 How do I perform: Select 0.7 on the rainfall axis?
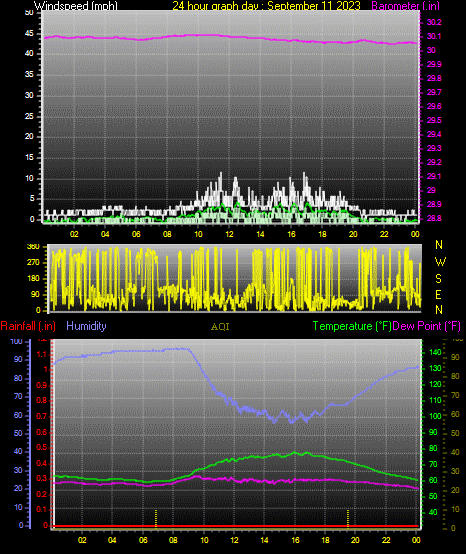click(42, 416)
